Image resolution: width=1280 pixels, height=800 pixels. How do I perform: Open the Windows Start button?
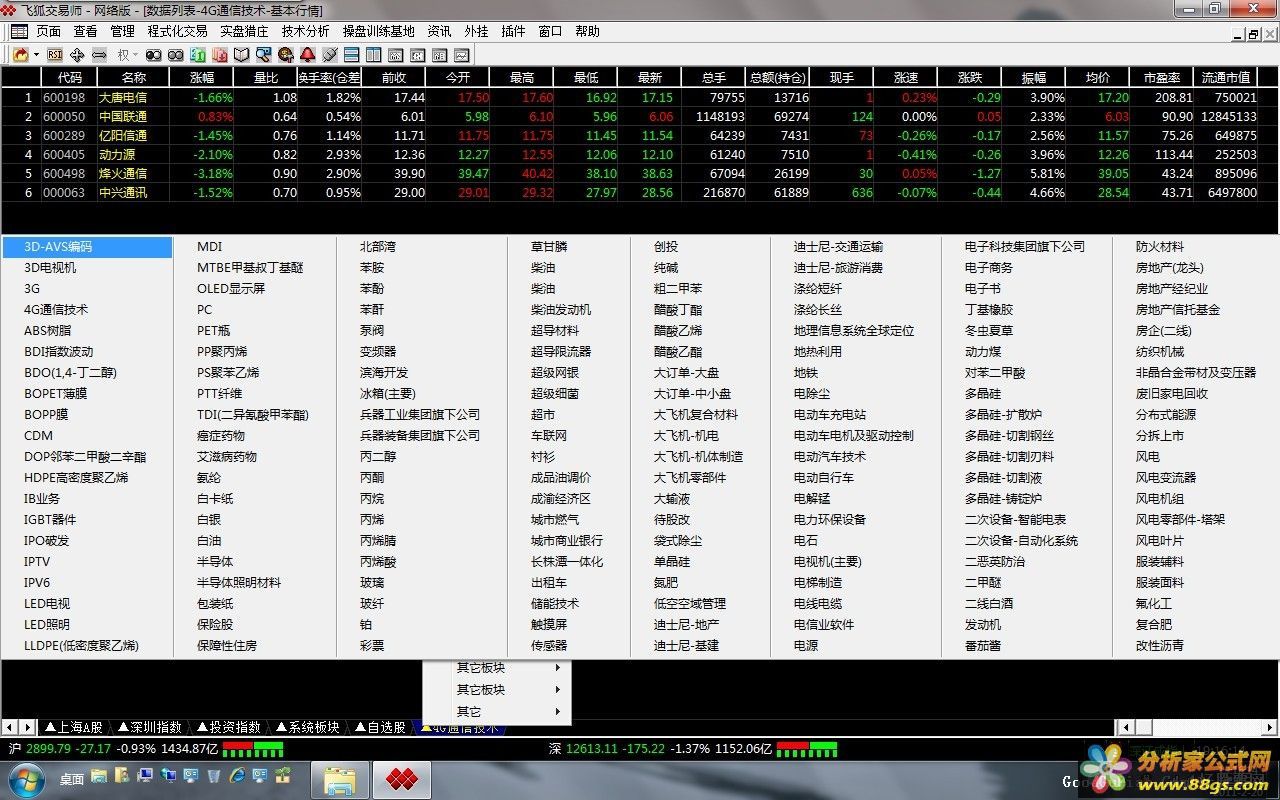(25, 778)
